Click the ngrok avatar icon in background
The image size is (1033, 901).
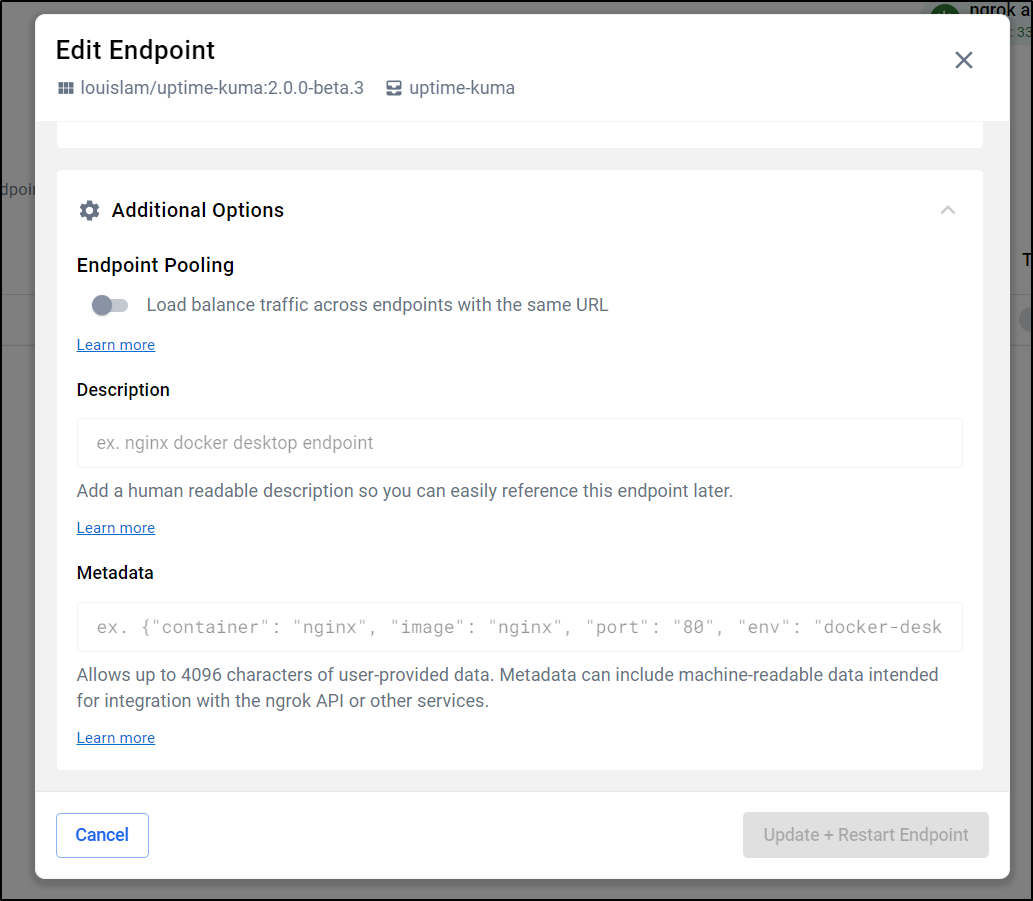[944, 14]
